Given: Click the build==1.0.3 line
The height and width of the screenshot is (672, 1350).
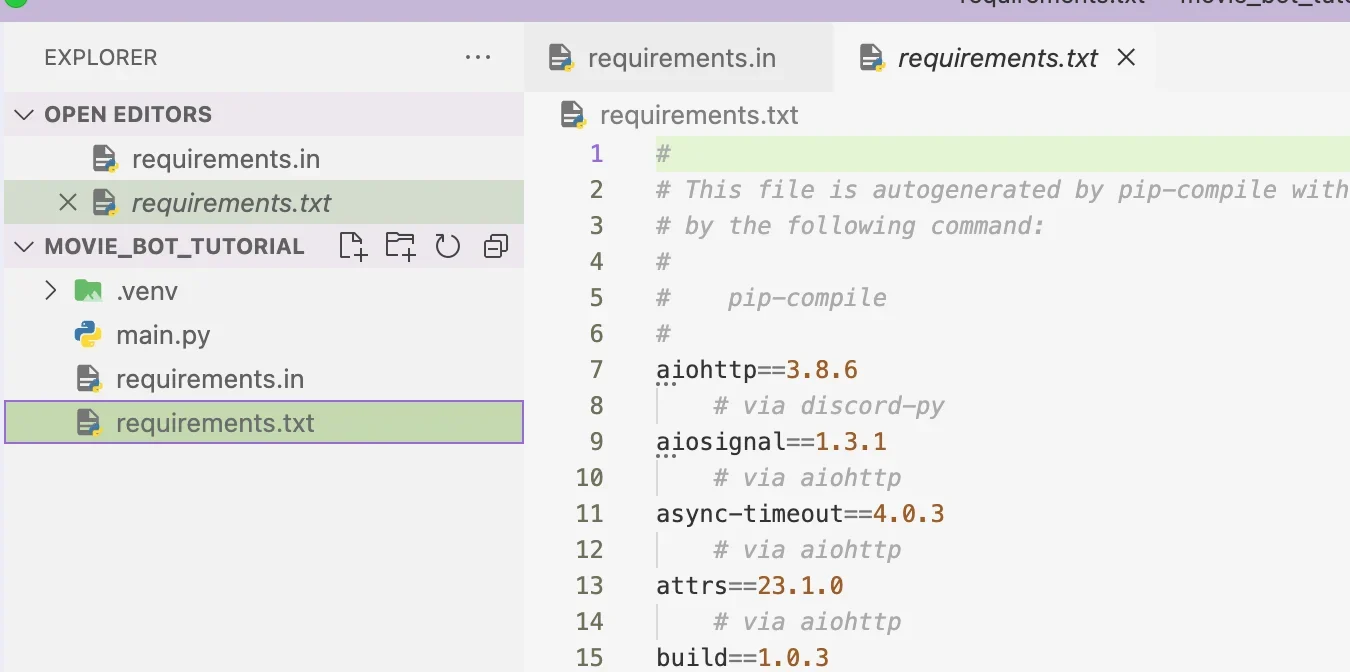Looking at the screenshot, I should click(x=743, y=658).
